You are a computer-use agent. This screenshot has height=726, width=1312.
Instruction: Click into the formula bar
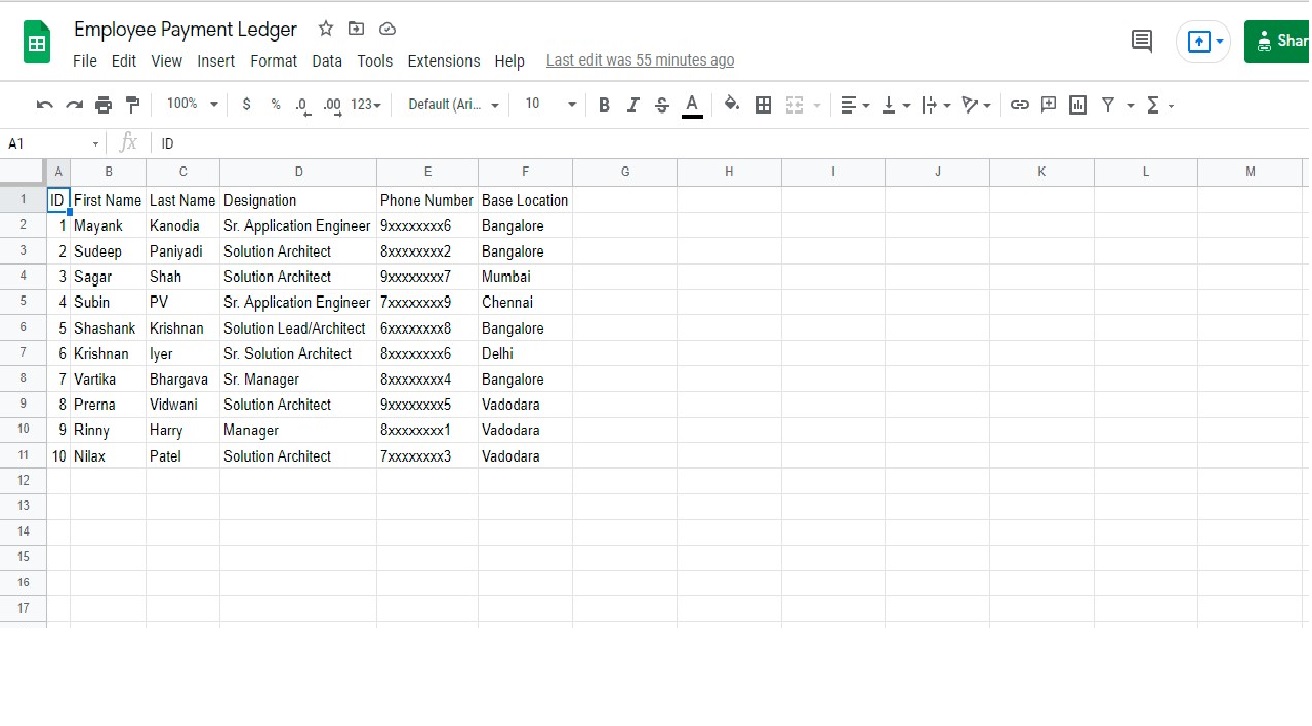730,144
